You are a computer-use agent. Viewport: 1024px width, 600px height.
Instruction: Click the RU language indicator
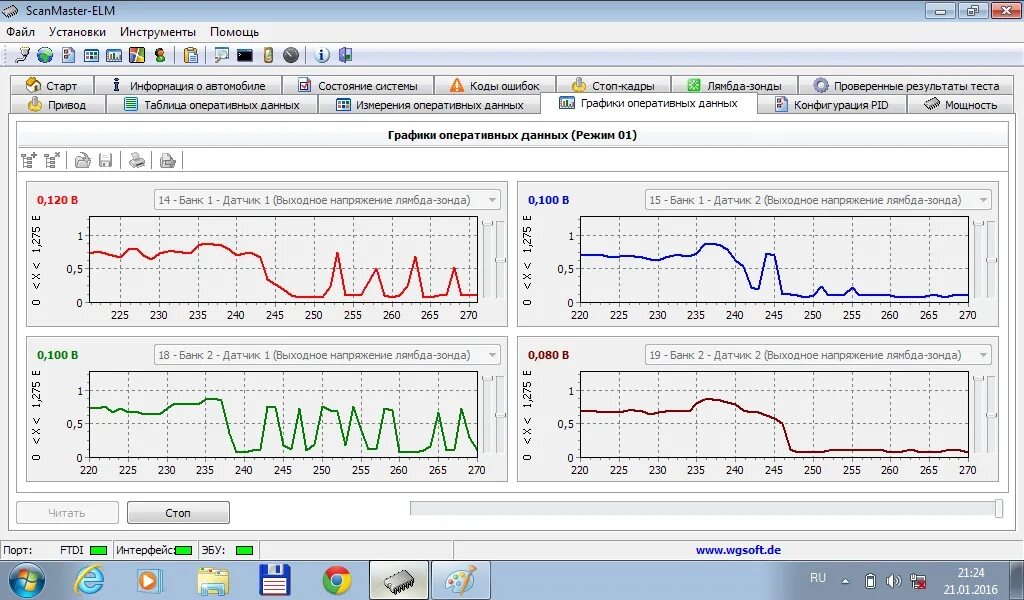point(818,578)
